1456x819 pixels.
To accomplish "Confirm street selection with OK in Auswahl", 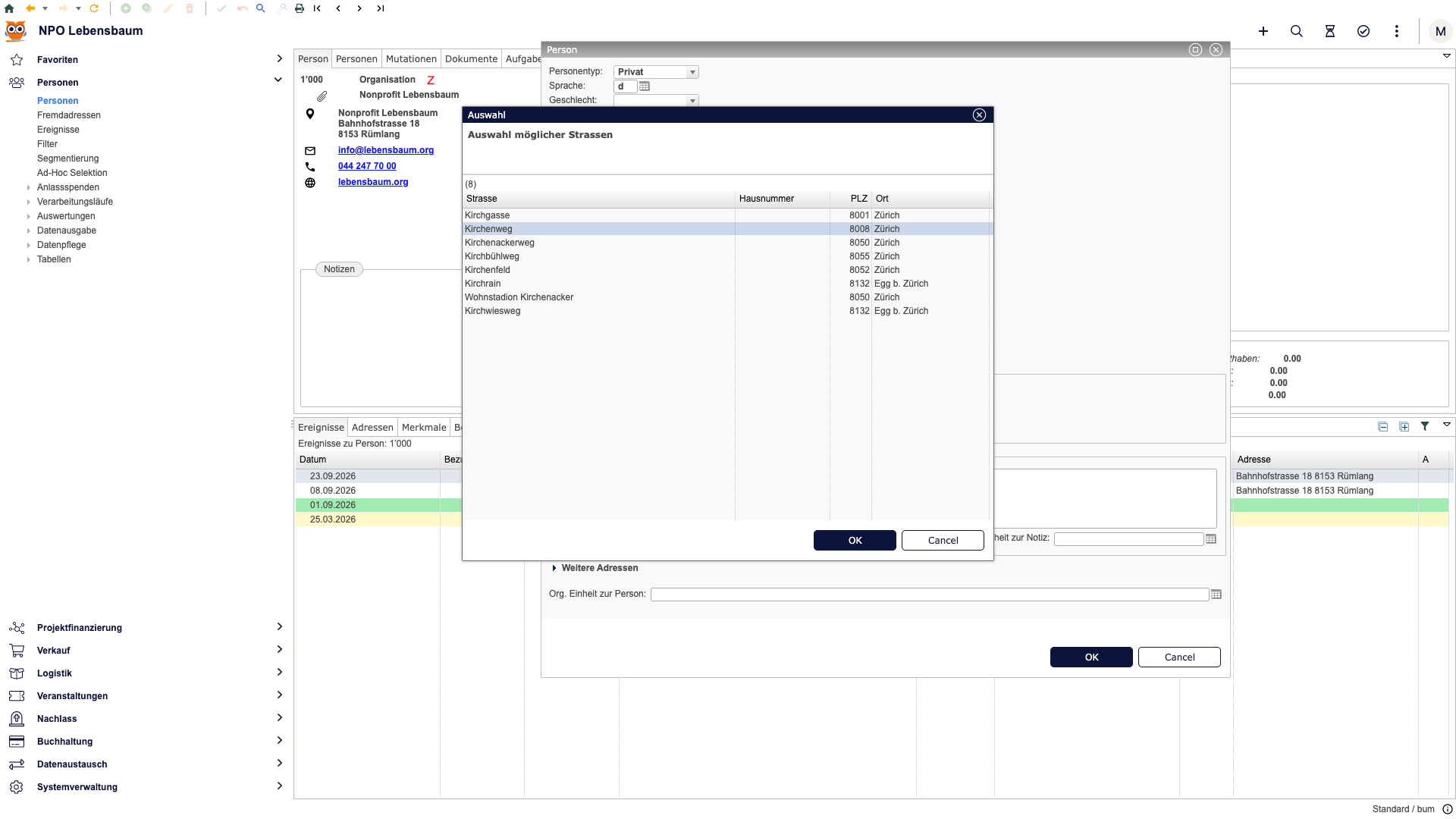I will 855,541.
